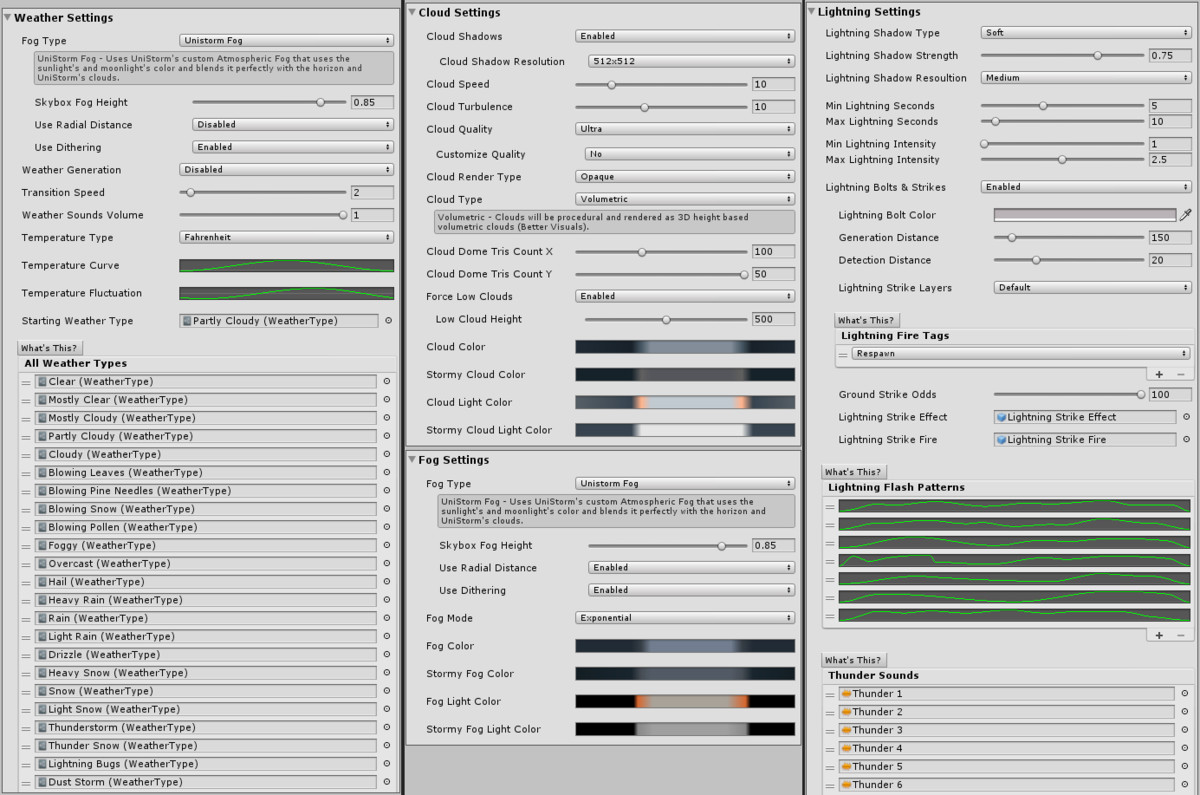Grab the drag handle of Hail weather type

pyautogui.click(x=26, y=582)
